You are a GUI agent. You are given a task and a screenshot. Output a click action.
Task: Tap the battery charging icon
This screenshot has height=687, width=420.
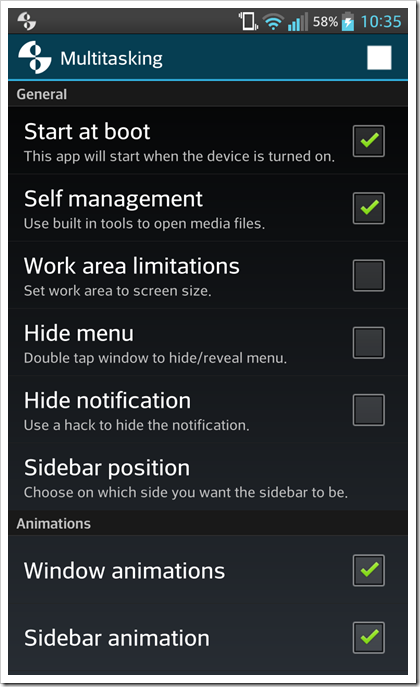tap(347, 21)
